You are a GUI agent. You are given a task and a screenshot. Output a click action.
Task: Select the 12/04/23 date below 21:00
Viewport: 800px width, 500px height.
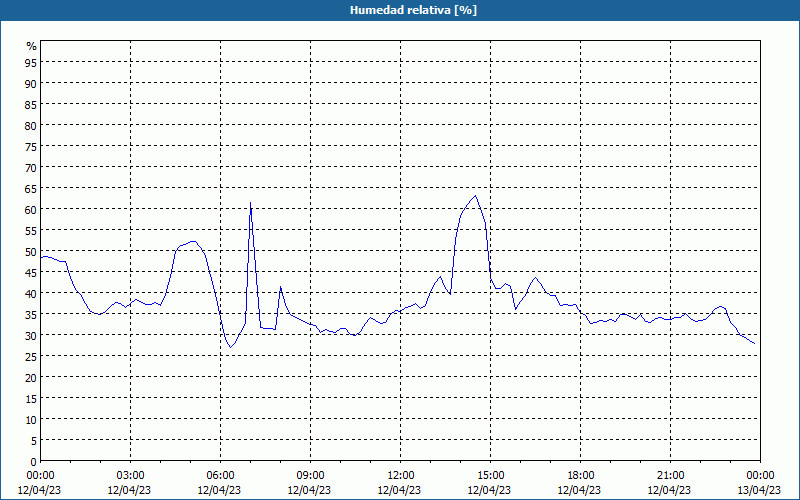pos(669,490)
